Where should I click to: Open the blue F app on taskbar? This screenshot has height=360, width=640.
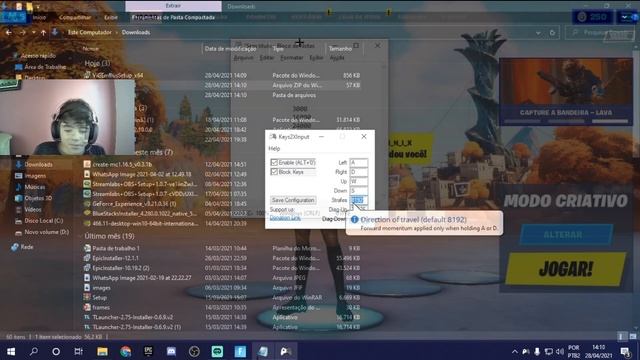click(x=240, y=351)
